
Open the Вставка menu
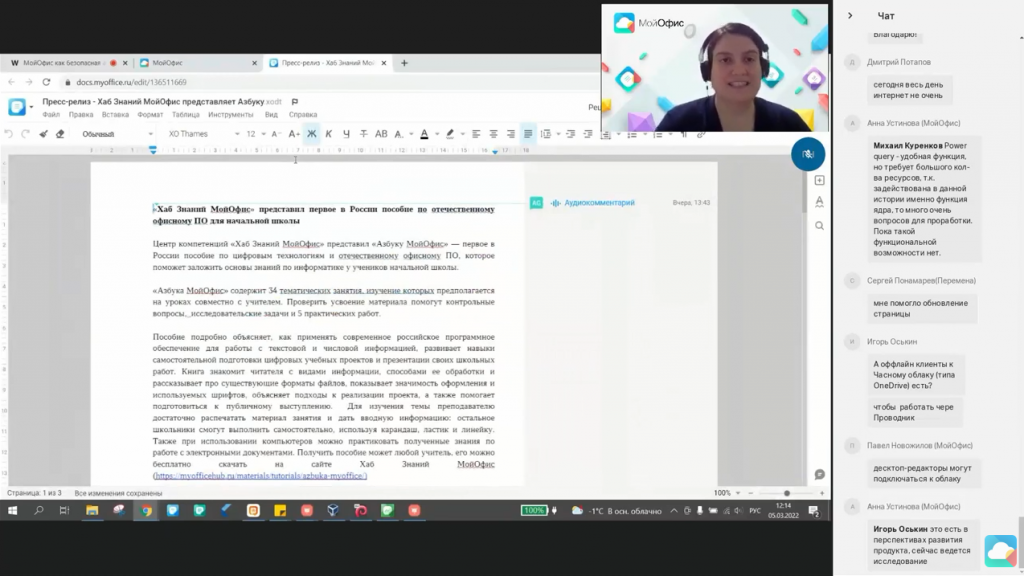pyautogui.click(x=116, y=114)
